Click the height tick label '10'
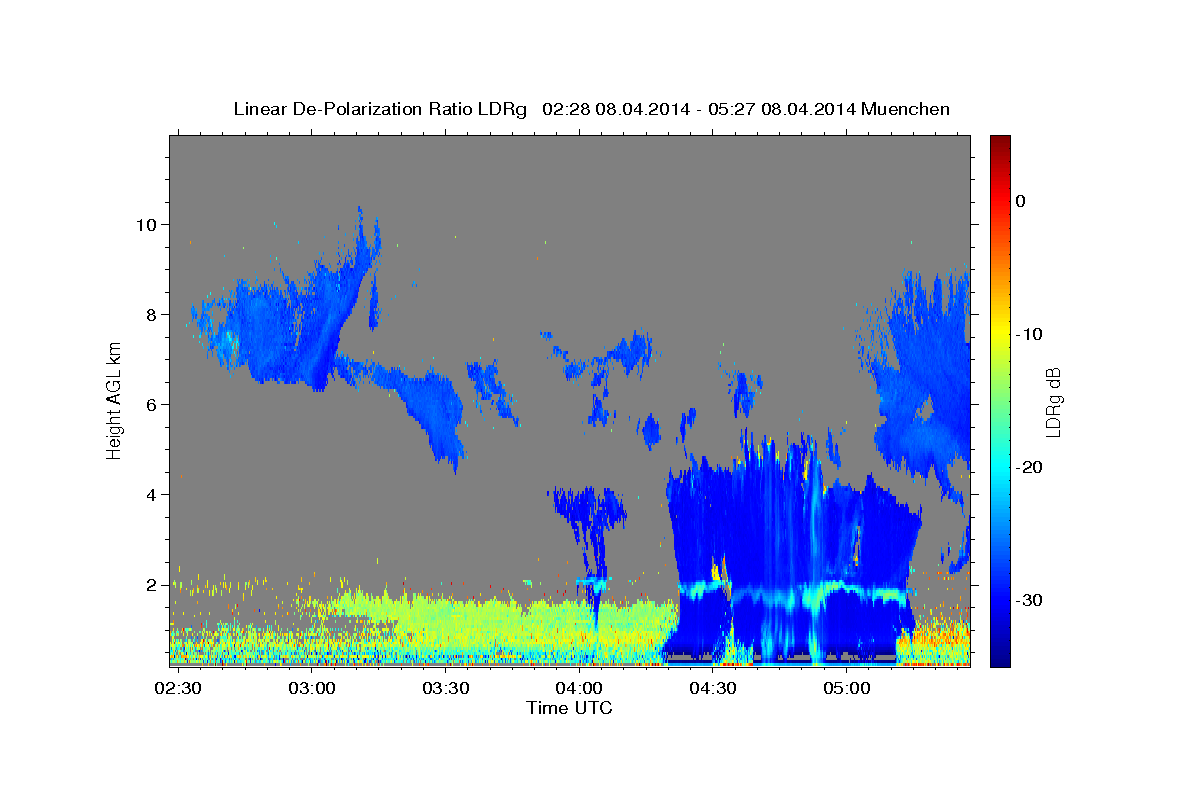Screen dimensions: 1200x800 pos(147,224)
